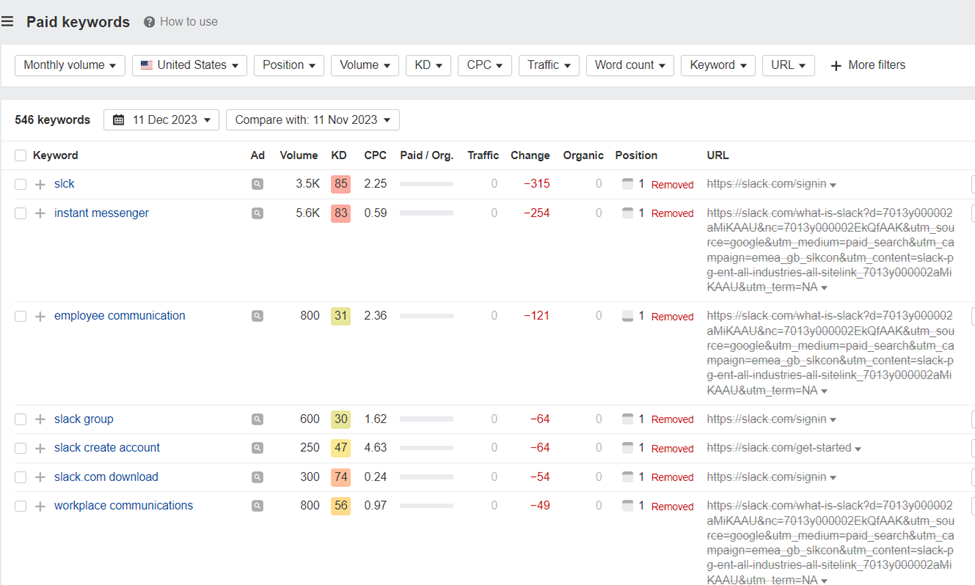
Task: Open the Position filter dropdown
Action: click(x=289, y=65)
